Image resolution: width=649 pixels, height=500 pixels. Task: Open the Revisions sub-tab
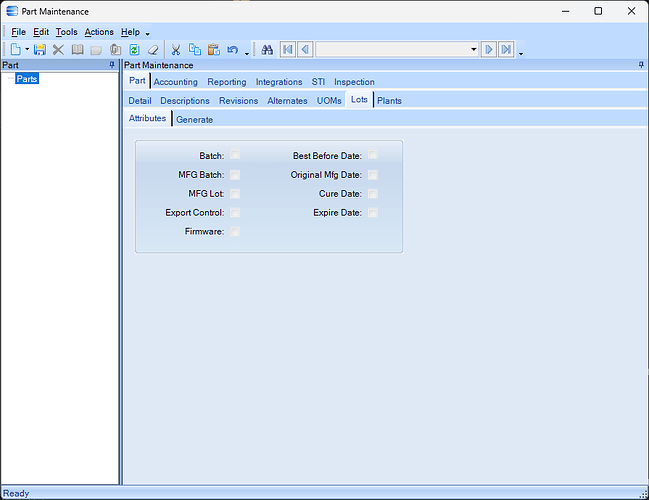[238, 101]
